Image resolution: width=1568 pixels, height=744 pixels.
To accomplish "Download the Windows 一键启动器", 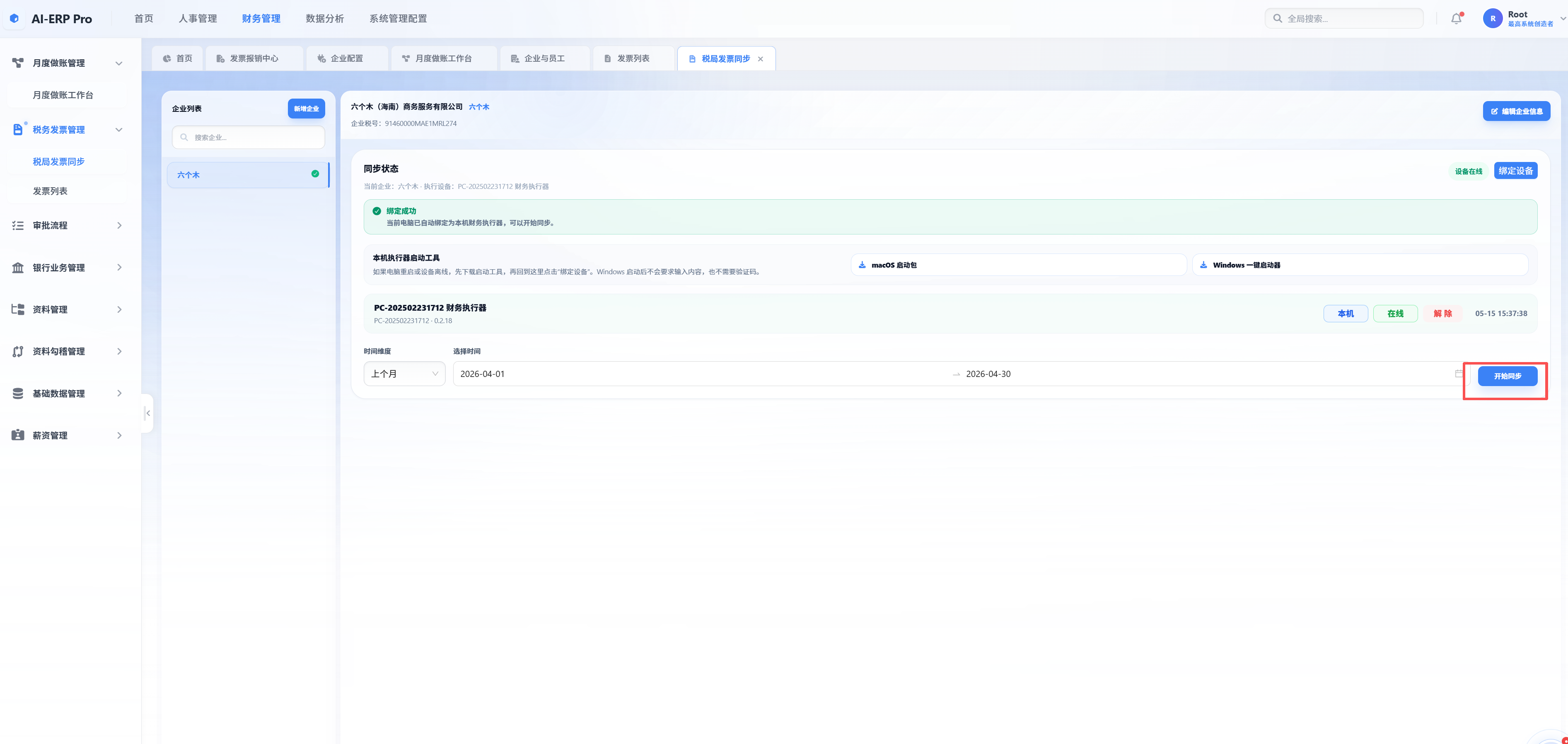I will (1360, 265).
